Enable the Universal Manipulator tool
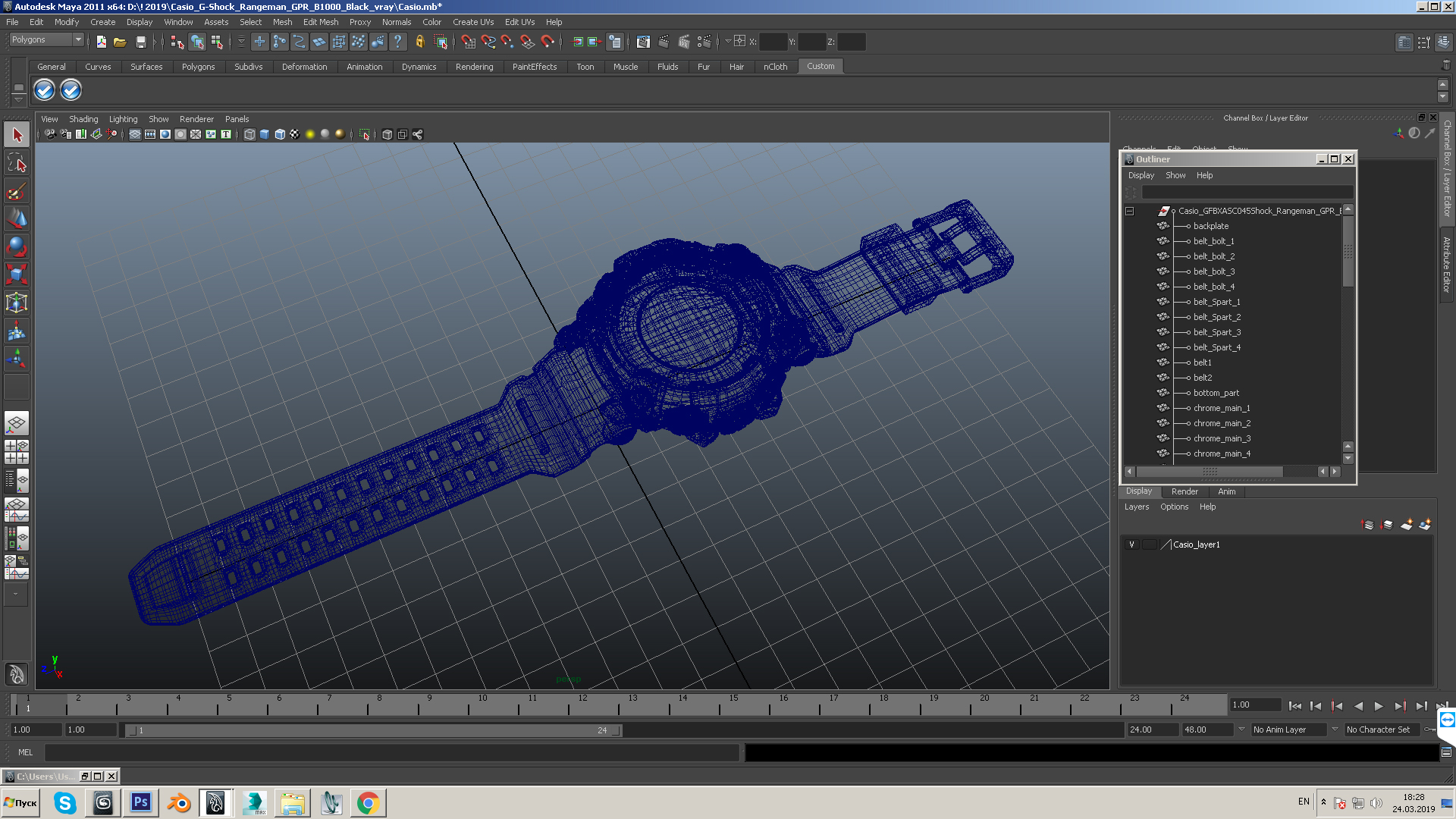Viewport: 1456px width, 819px height. click(17, 303)
